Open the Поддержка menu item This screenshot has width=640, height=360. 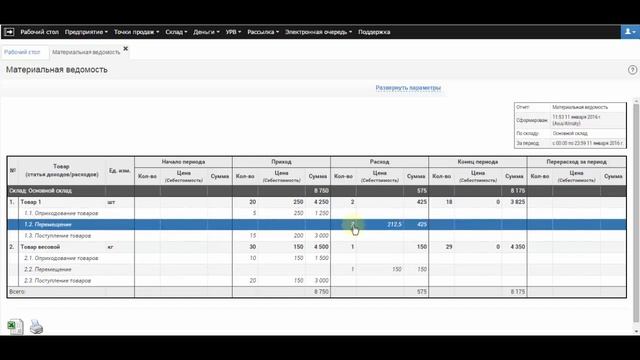pyautogui.click(x=374, y=32)
